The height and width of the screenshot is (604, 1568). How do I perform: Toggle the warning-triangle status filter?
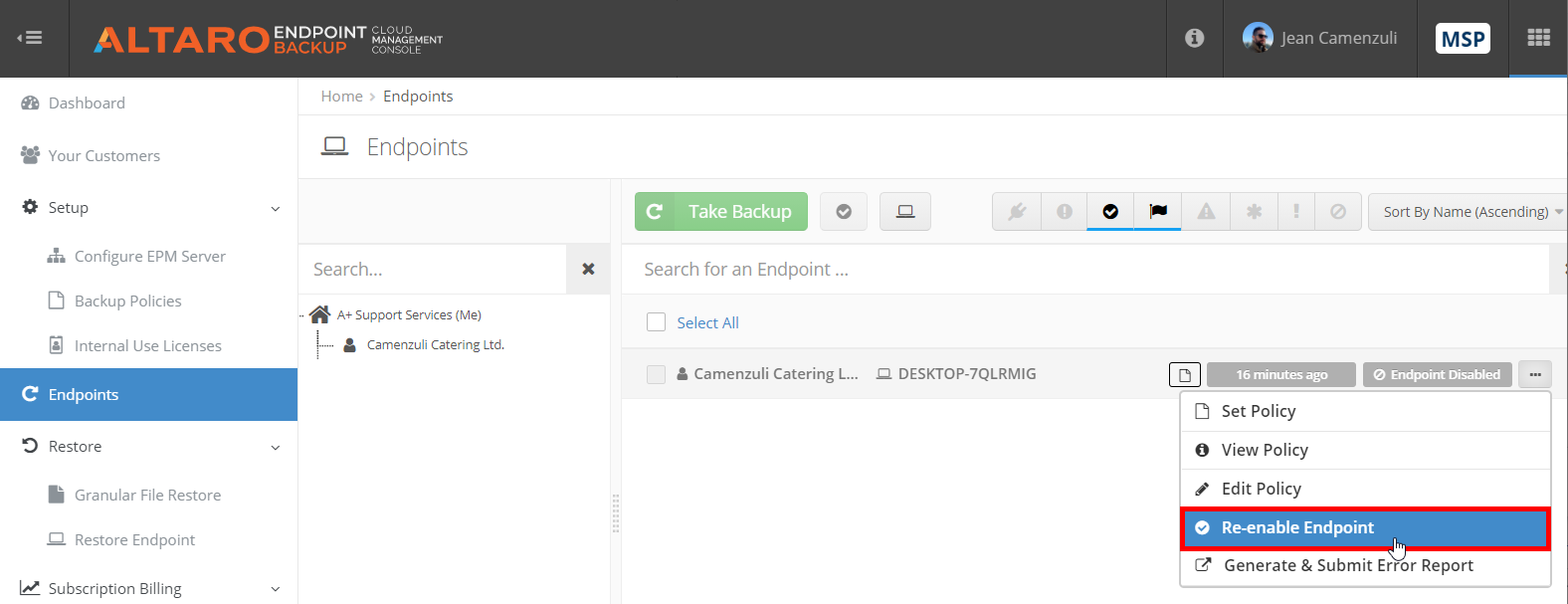pos(1206,211)
